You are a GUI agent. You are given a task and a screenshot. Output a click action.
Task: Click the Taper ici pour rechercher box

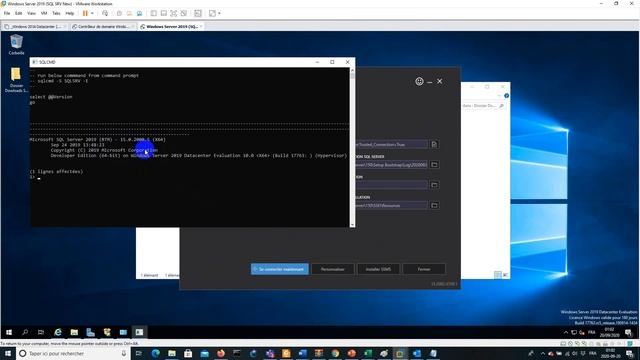coord(73,353)
